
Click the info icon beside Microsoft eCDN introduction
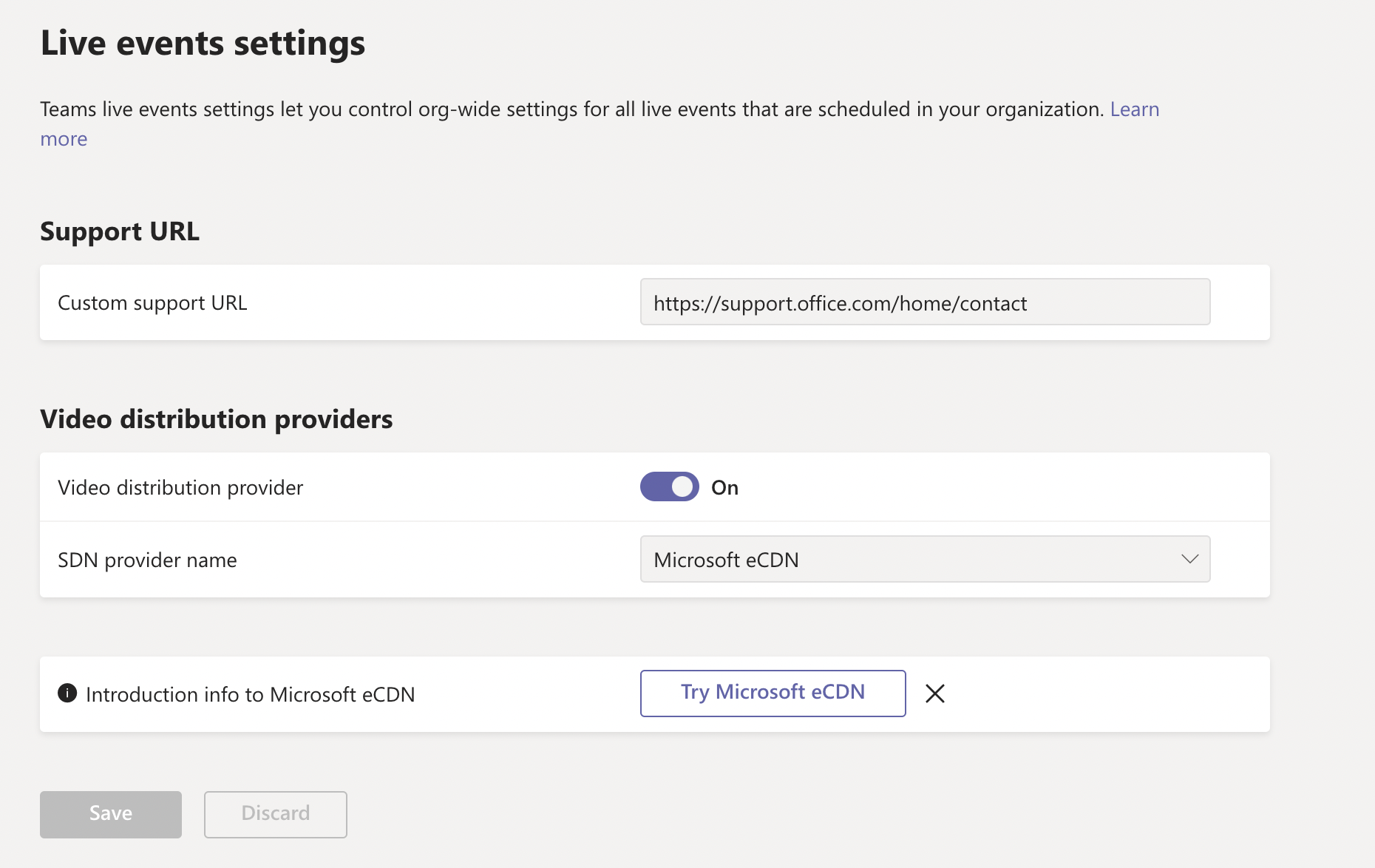67,694
